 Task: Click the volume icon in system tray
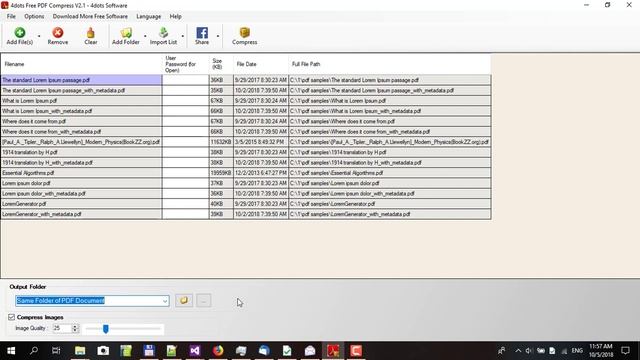click(529, 351)
